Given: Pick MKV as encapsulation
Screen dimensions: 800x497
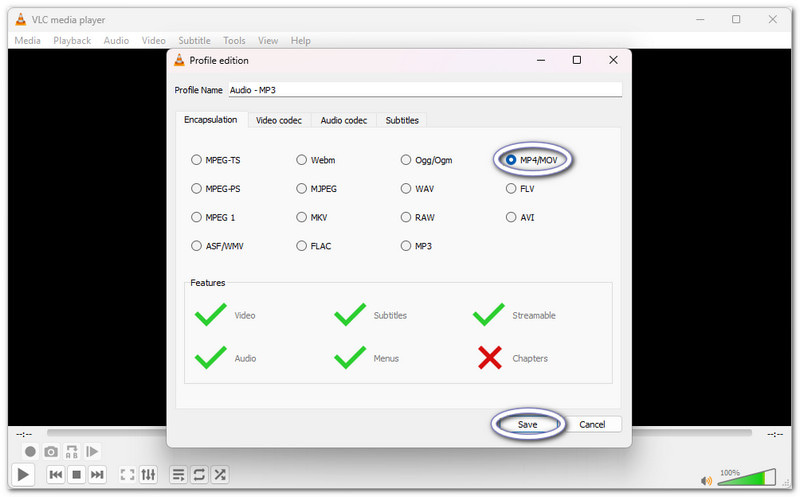Looking at the screenshot, I should click(x=302, y=217).
